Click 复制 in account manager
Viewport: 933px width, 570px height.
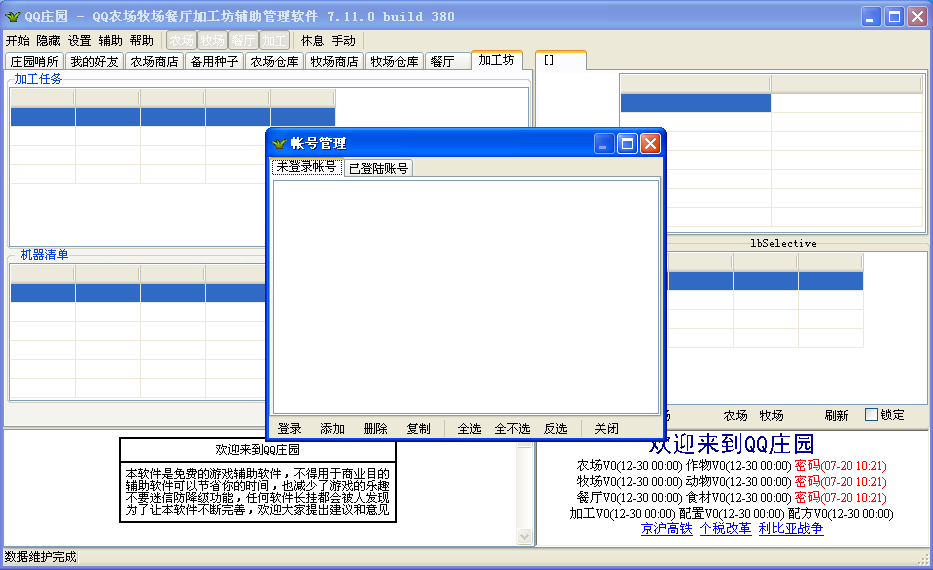pos(418,428)
